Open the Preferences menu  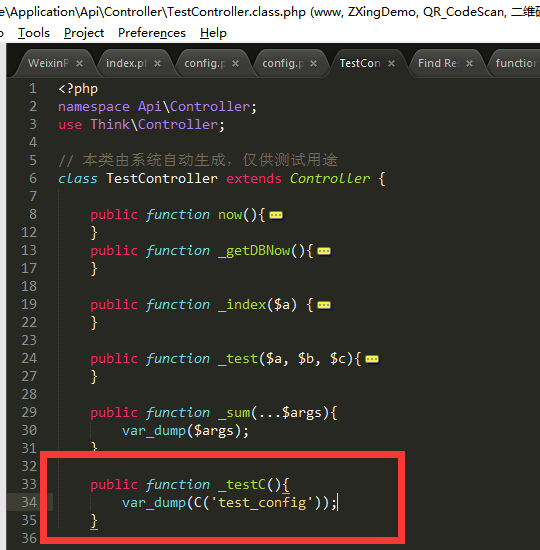pyautogui.click(x=152, y=33)
